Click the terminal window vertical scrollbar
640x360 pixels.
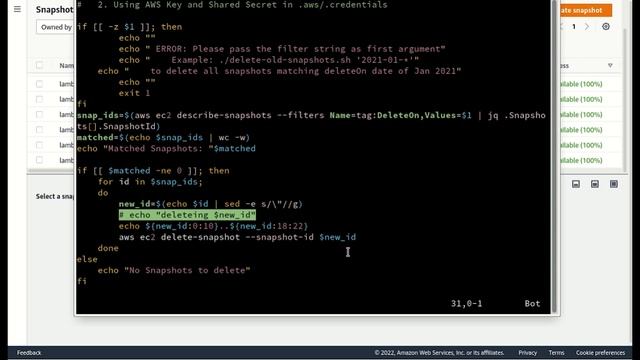click(x=554, y=156)
